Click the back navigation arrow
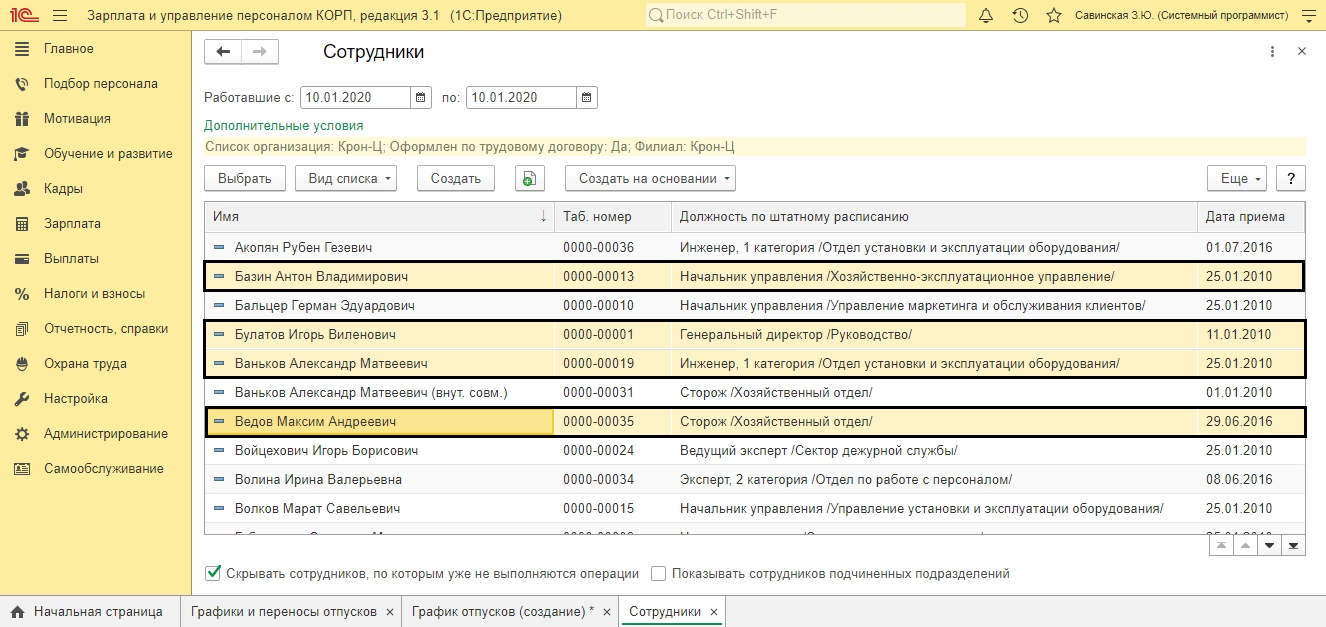 (223, 52)
